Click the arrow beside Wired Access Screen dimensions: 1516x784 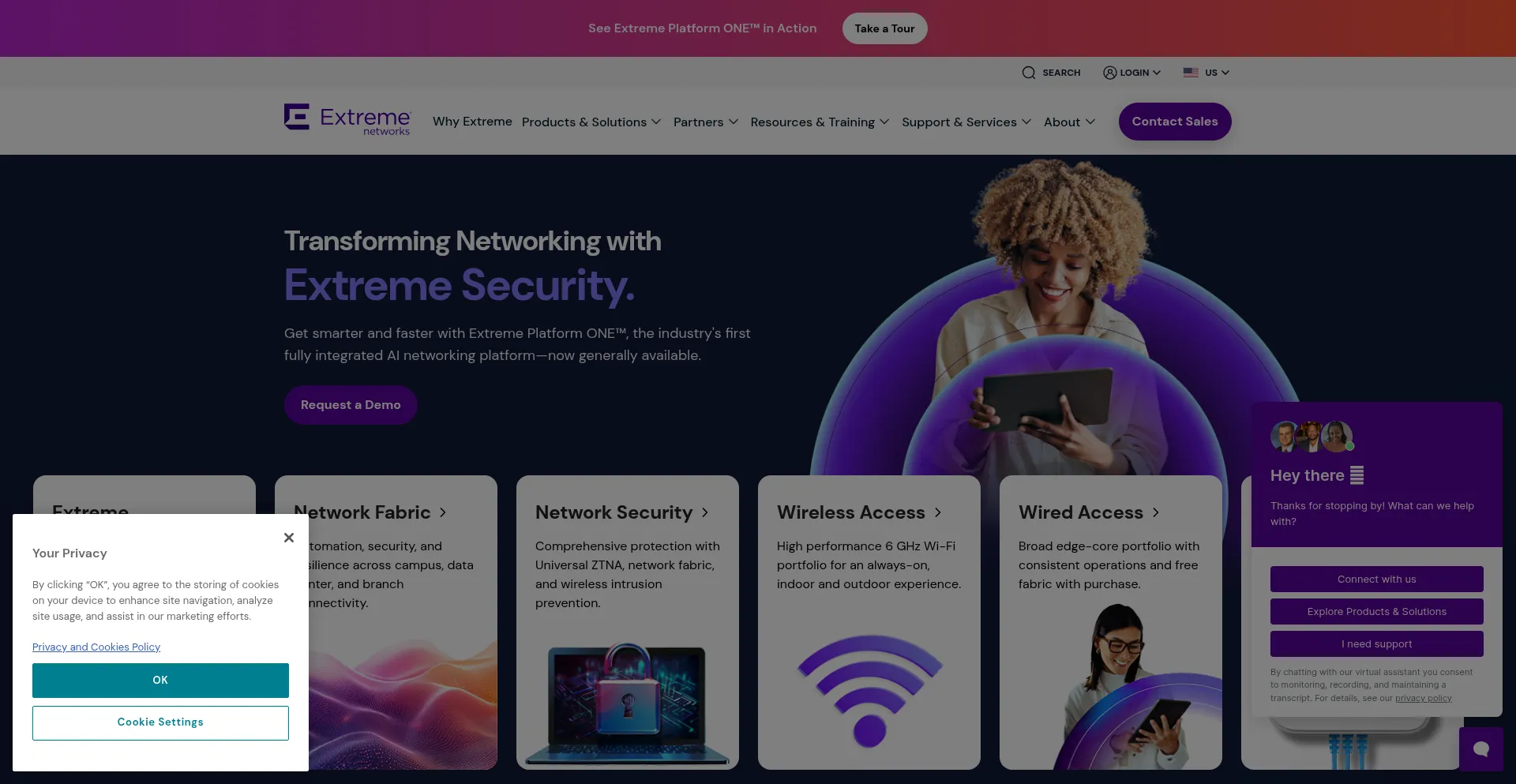click(1156, 513)
